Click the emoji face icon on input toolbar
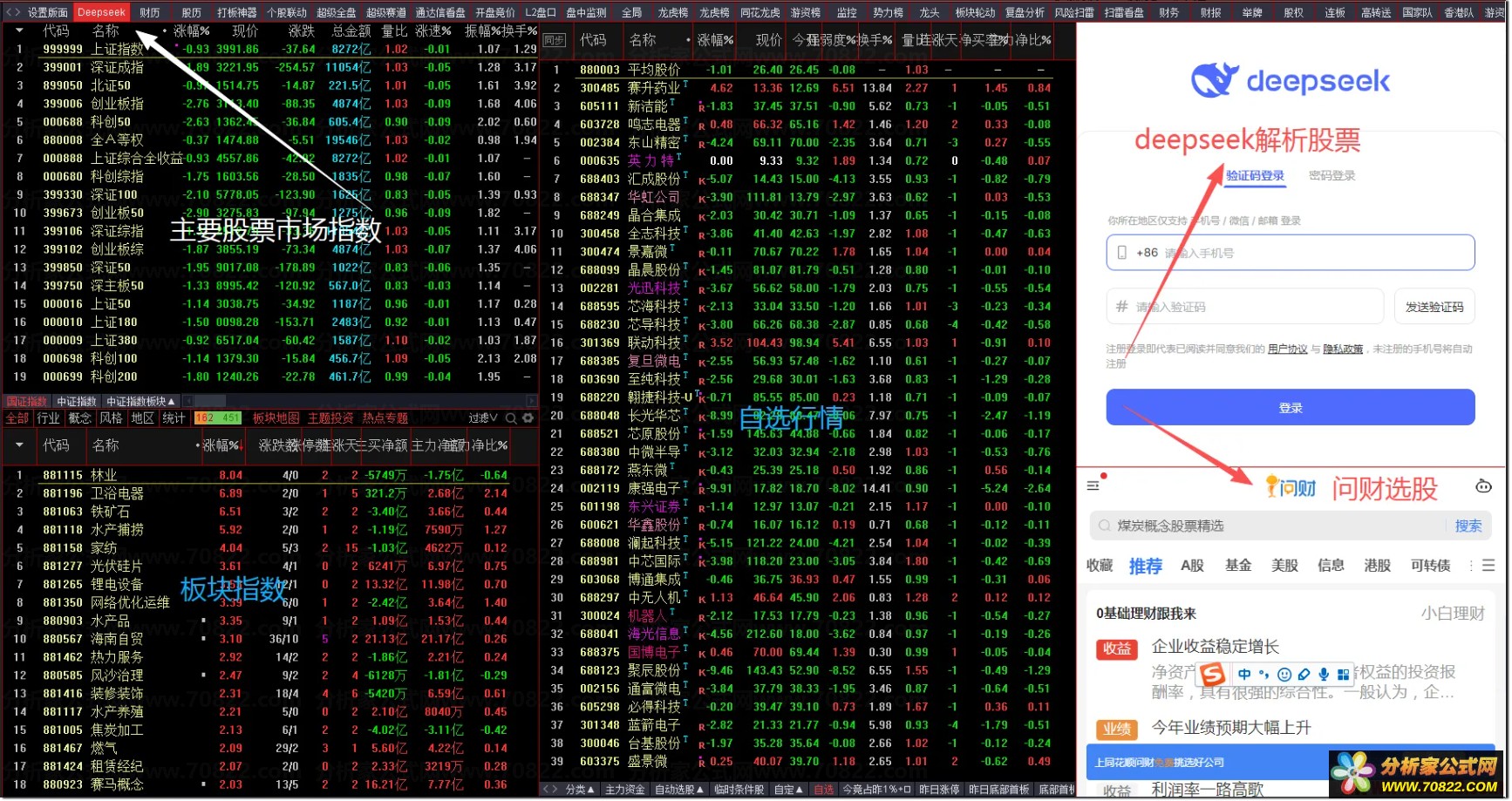The height and width of the screenshot is (801, 1512). [1284, 674]
